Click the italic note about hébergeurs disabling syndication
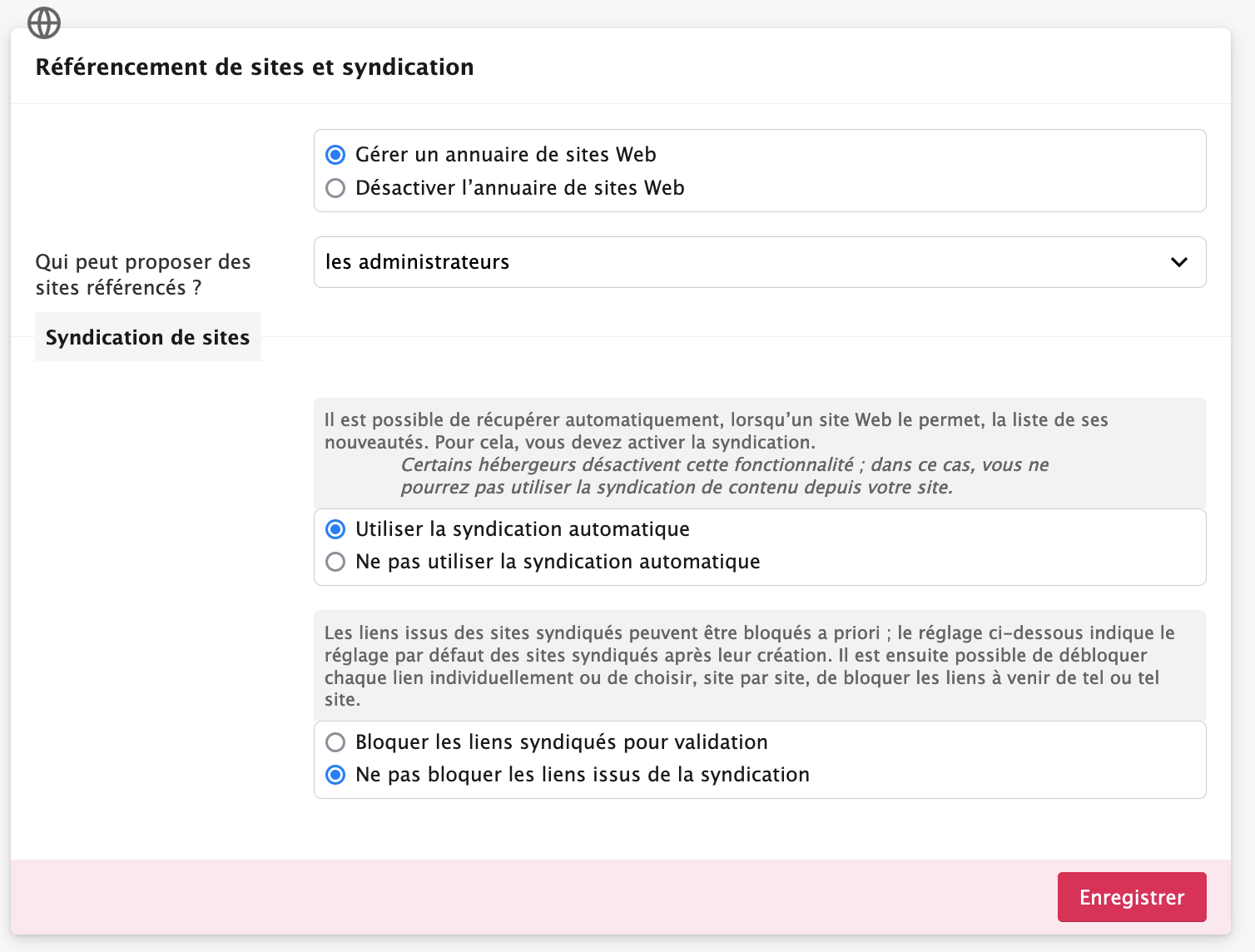1255x952 pixels. coord(724,476)
